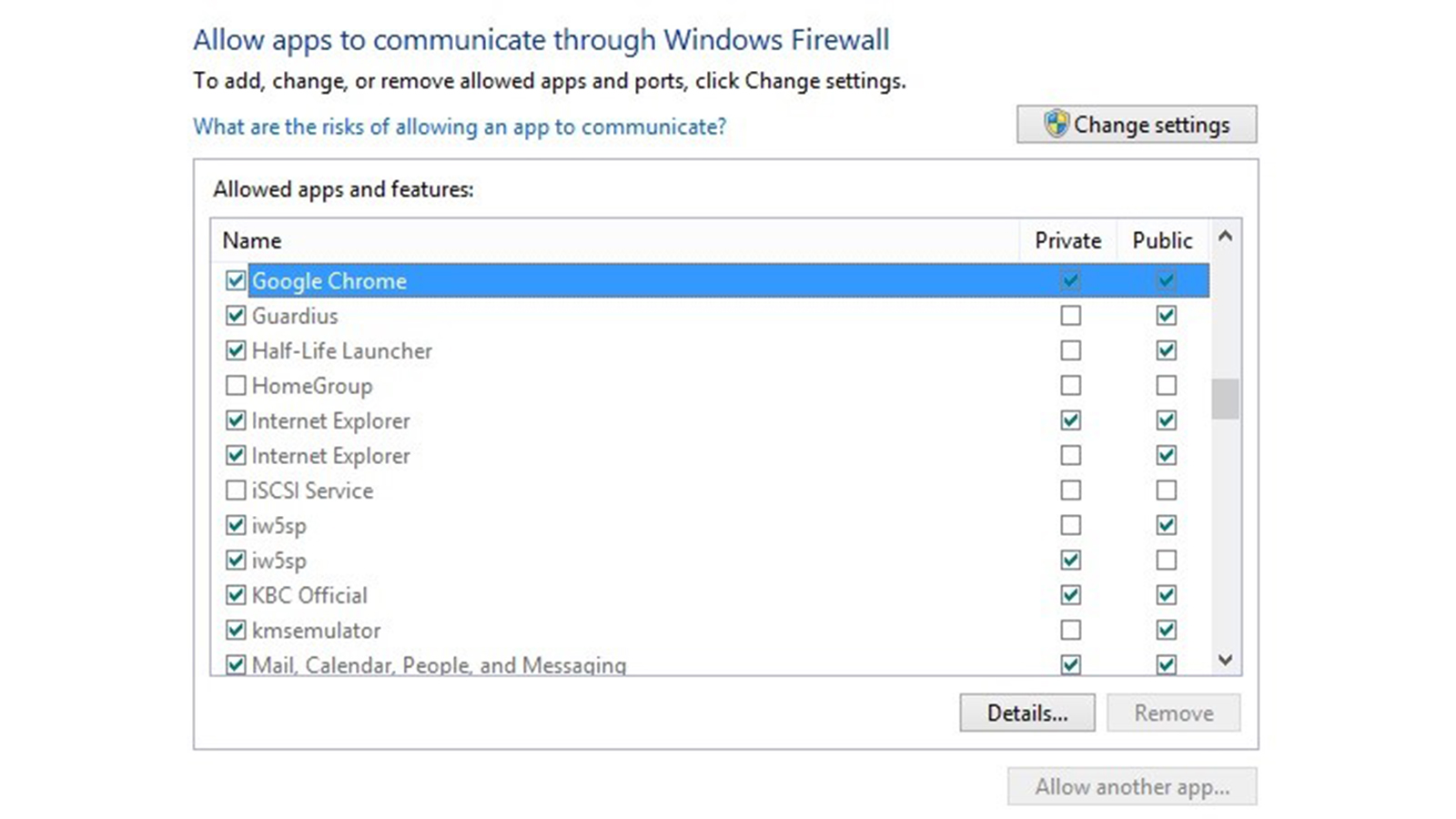1456x819 pixels.
Task: Click Allow another app button
Action: [1132, 786]
